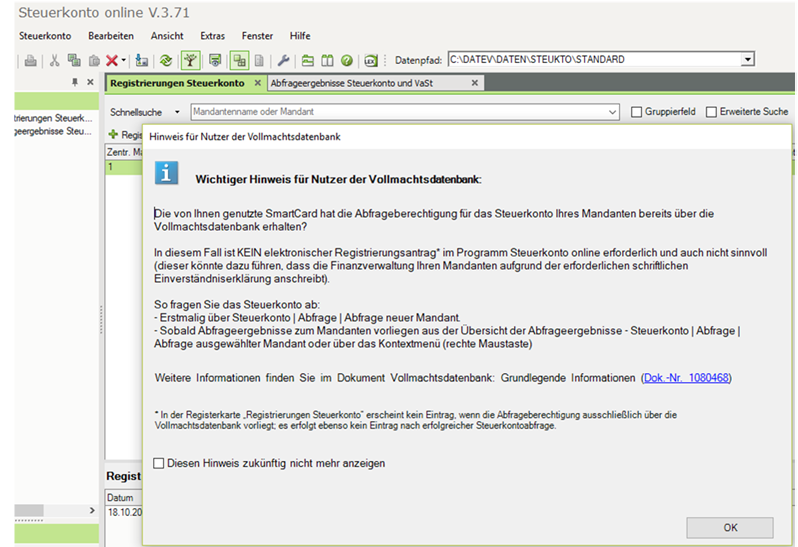Image resolution: width=798 pixels, height=547 pixels.
Task: Close the Registrierungen Steuerkonto tab
Action: click(258, 82)
